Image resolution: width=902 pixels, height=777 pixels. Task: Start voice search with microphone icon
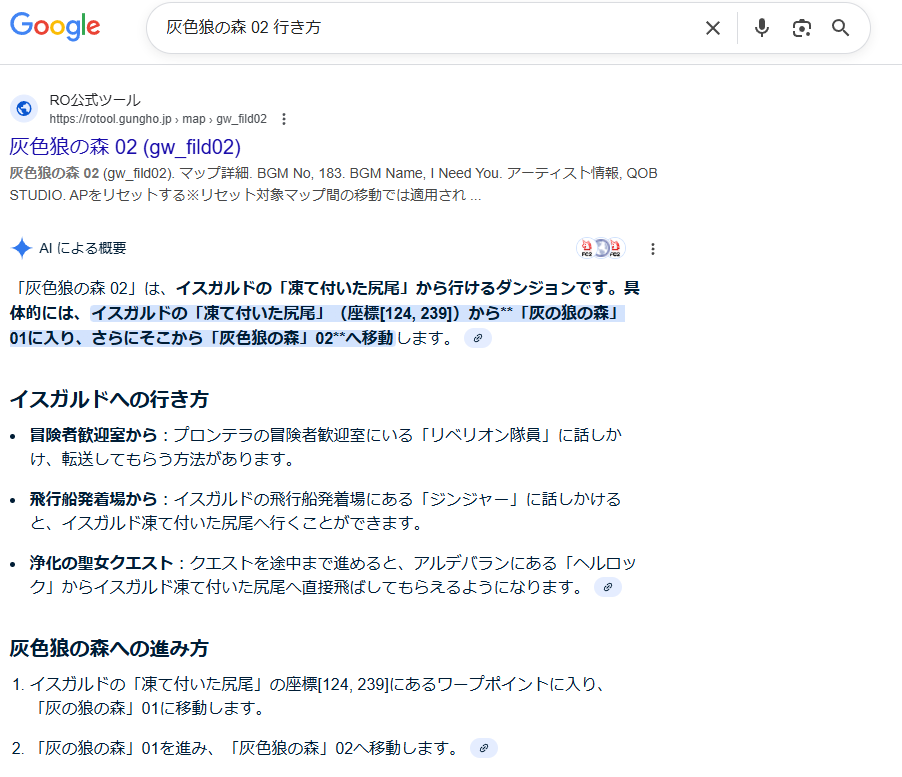(x=762, y=28)
